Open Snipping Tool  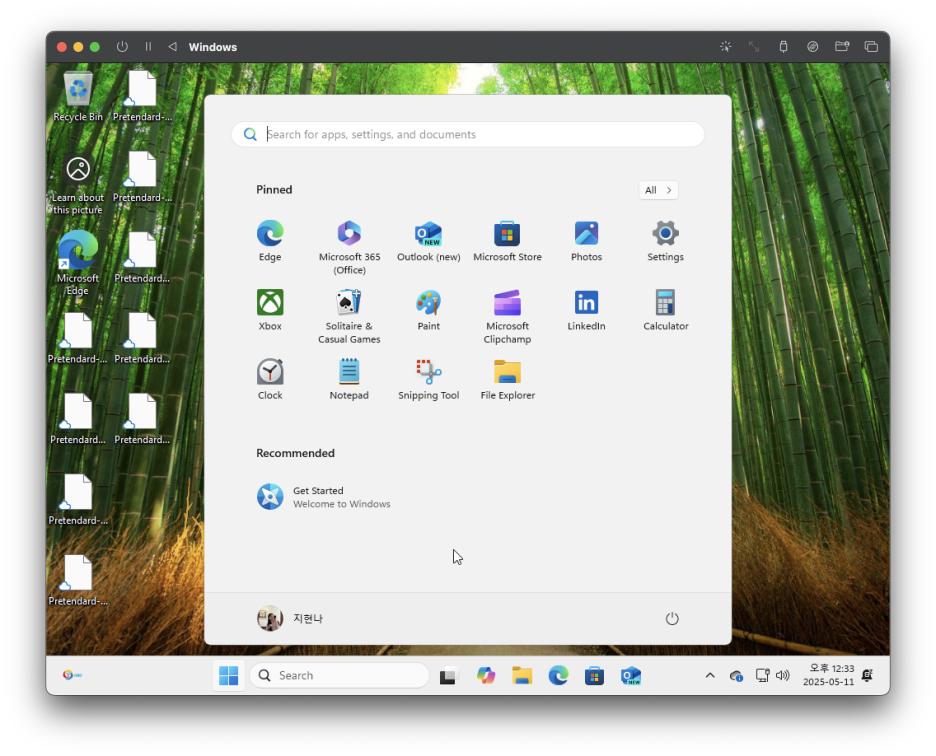(x=429, y=380)
